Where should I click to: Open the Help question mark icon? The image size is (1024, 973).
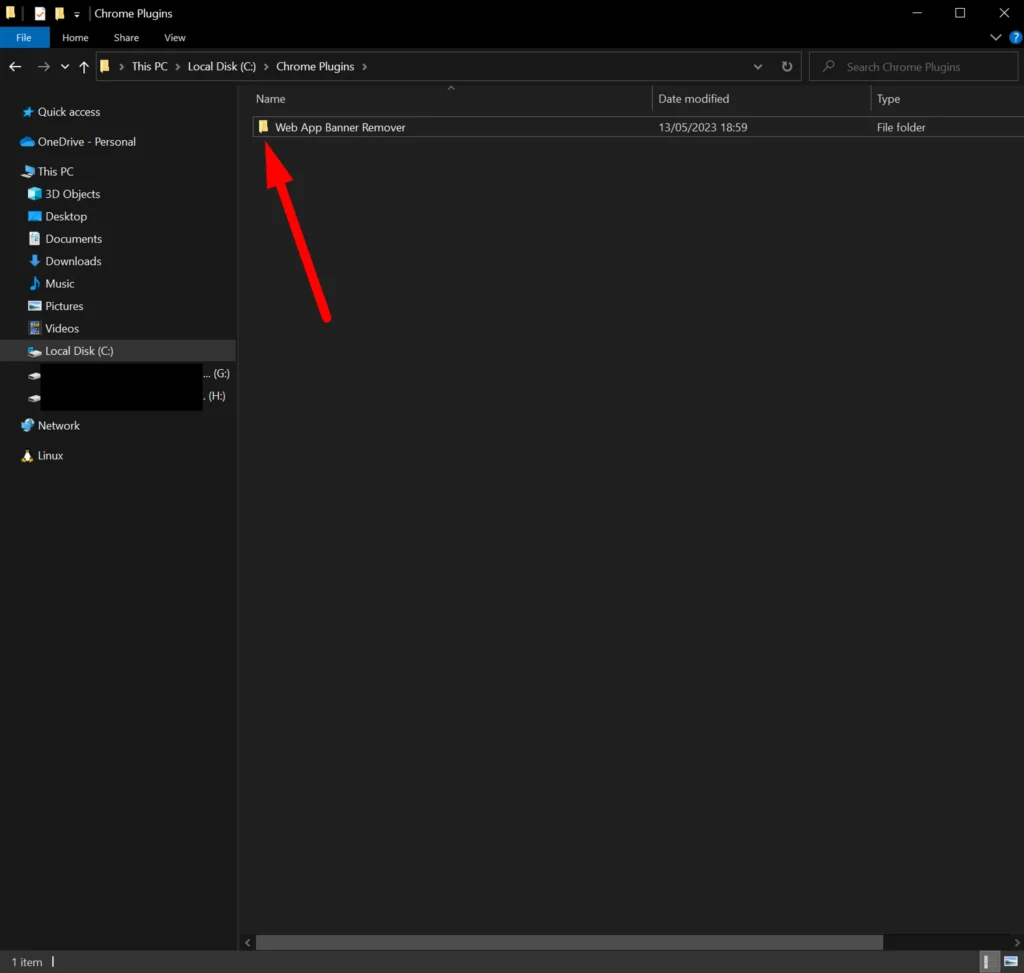[x=1015, y=38]
